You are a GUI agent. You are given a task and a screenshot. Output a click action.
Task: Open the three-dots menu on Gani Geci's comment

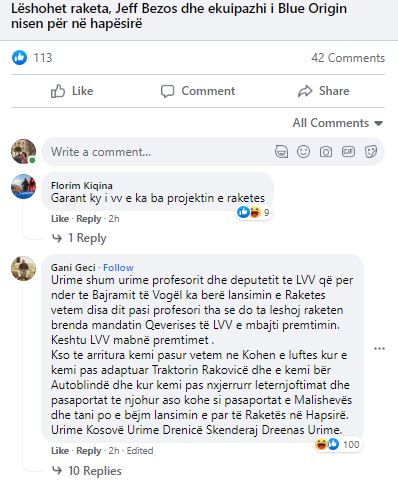tap(380, 349)
